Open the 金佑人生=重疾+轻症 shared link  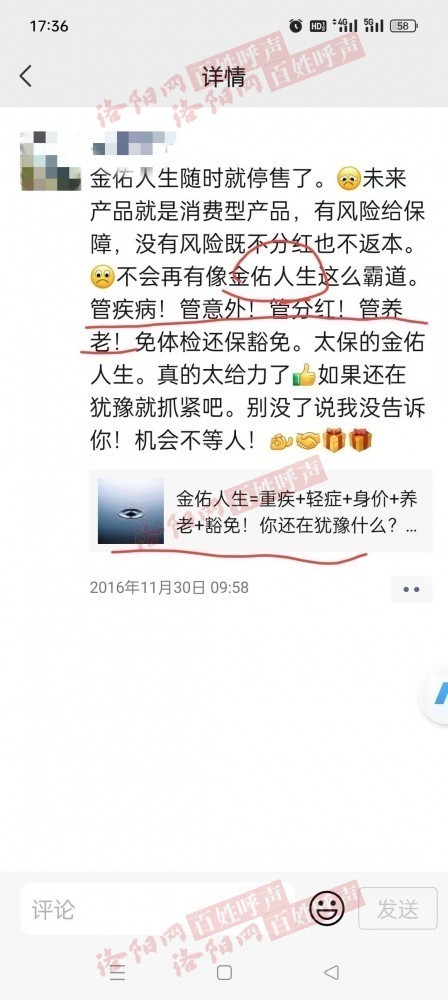261,511
